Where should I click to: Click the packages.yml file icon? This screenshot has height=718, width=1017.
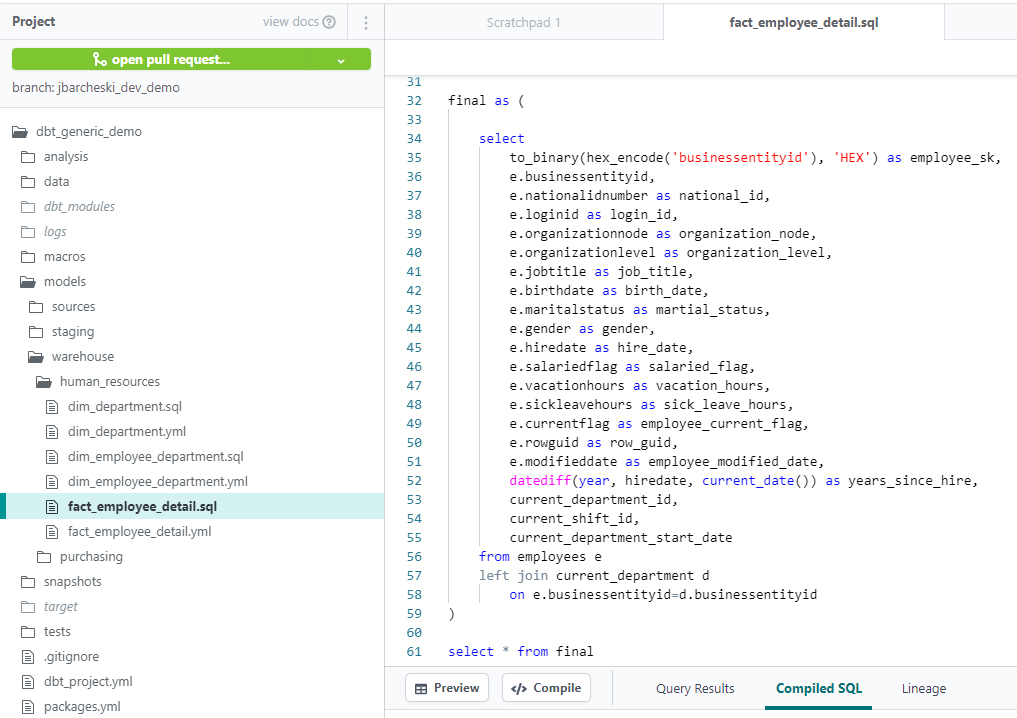(x=28, y=707)
